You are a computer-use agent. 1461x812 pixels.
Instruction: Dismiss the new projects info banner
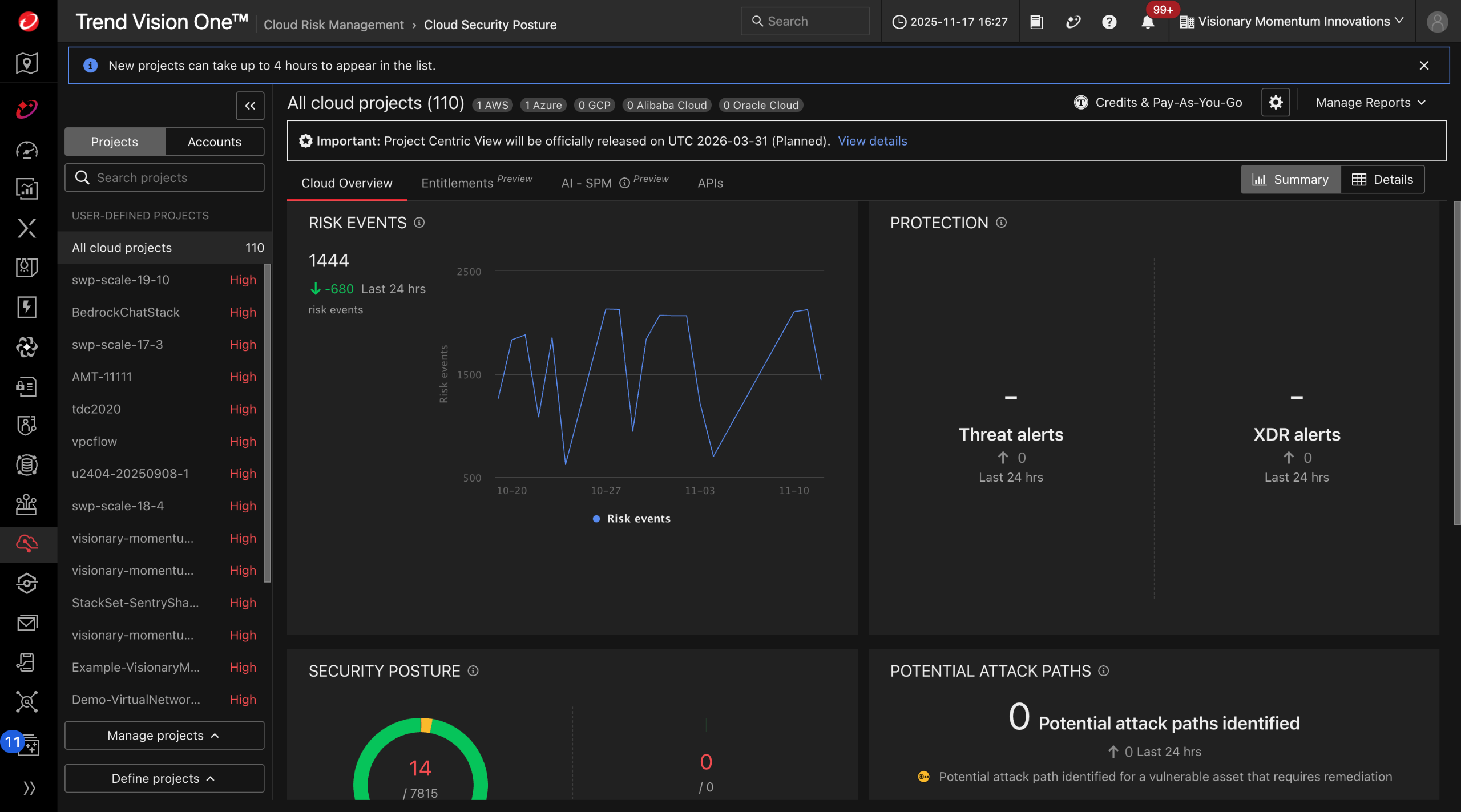pyautogui.click(x=1424, y=66)
